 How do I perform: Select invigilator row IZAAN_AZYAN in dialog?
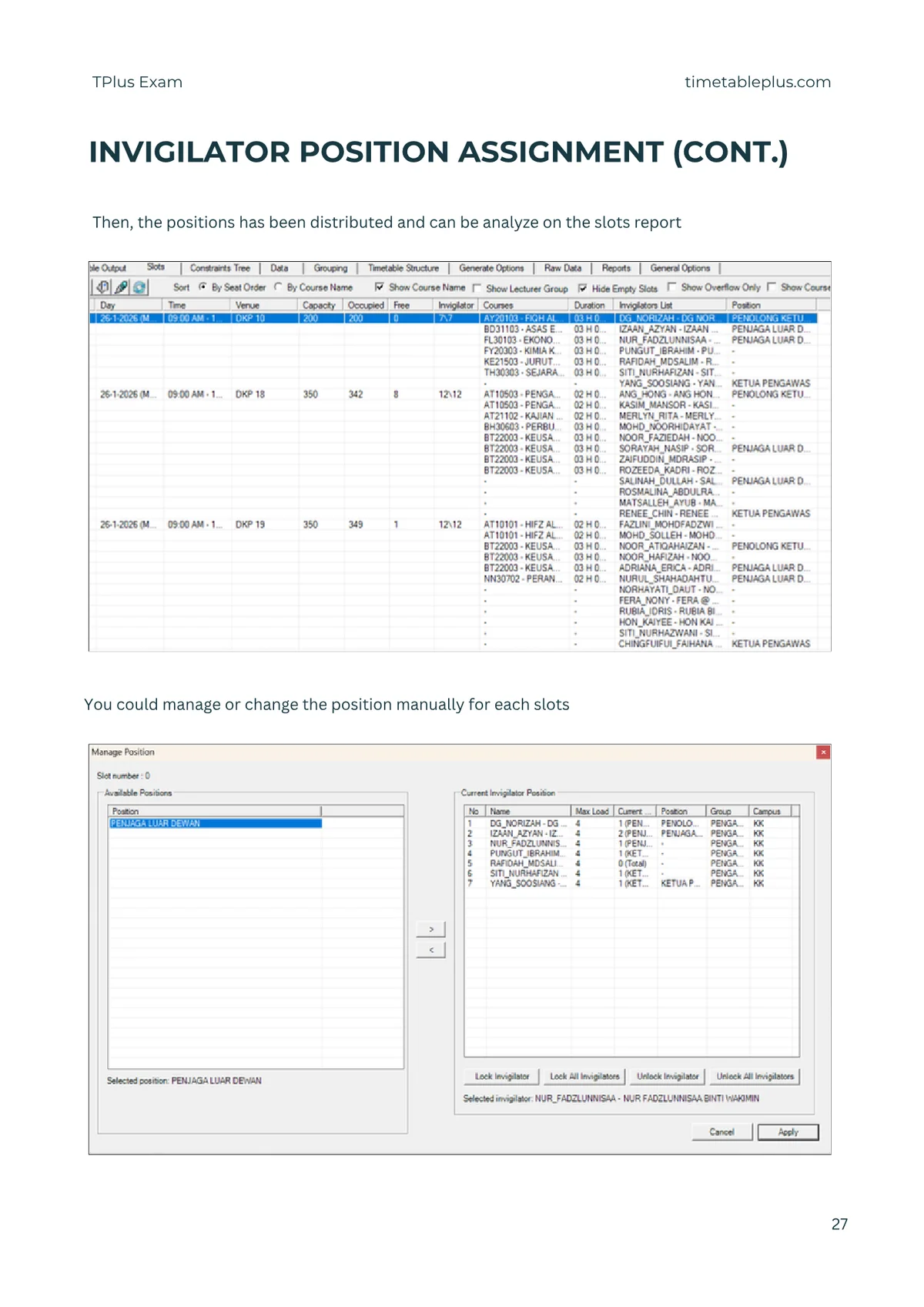click(x=631, y=833)
